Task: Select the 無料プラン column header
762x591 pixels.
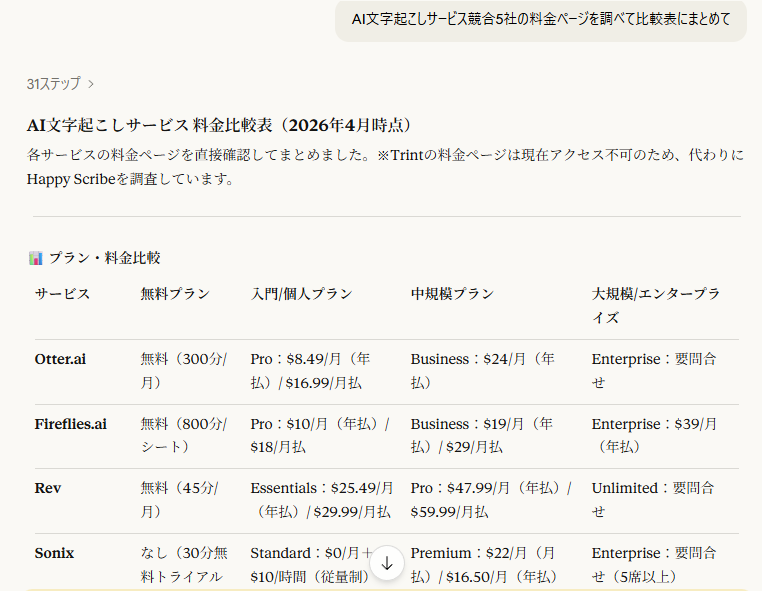Action: 175,294
